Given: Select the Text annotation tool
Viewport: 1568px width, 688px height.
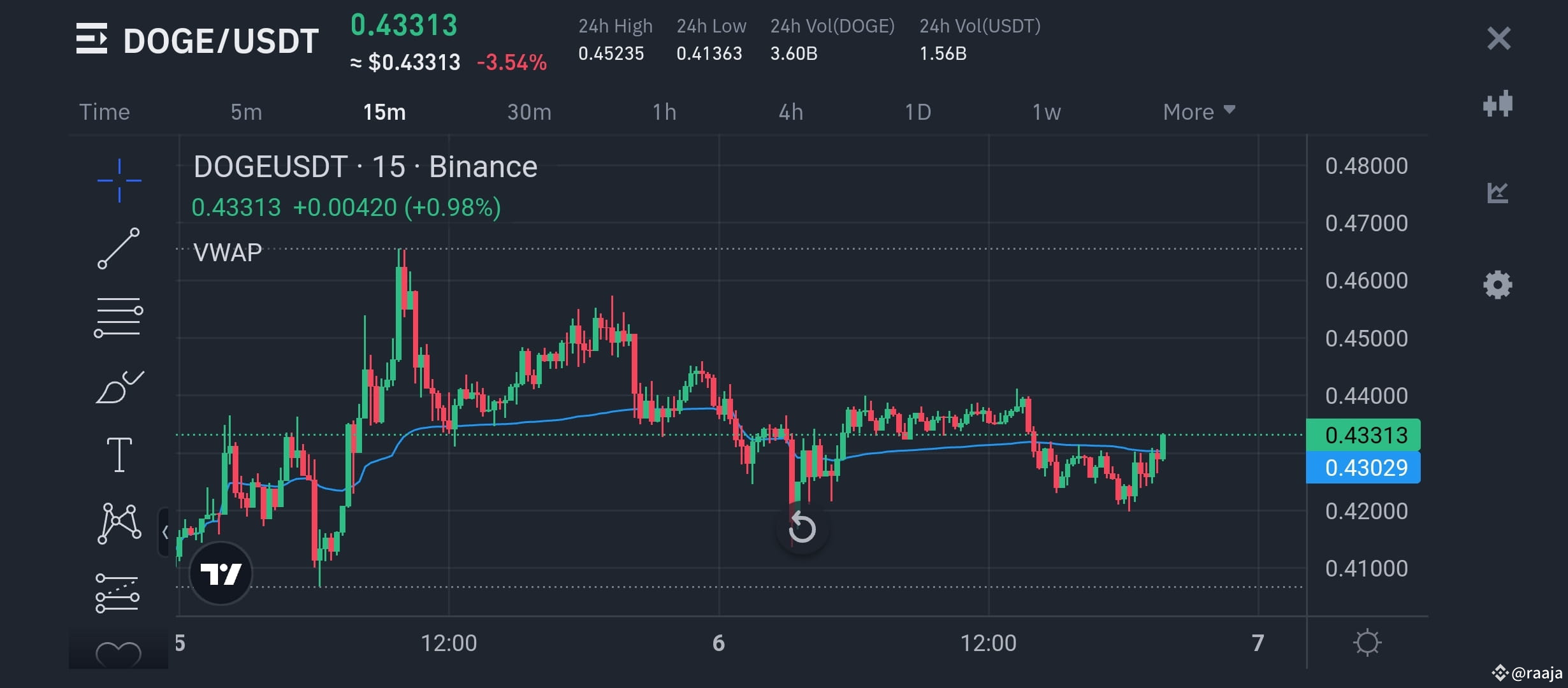Looking at the screenshot, I should coord(118,452).
